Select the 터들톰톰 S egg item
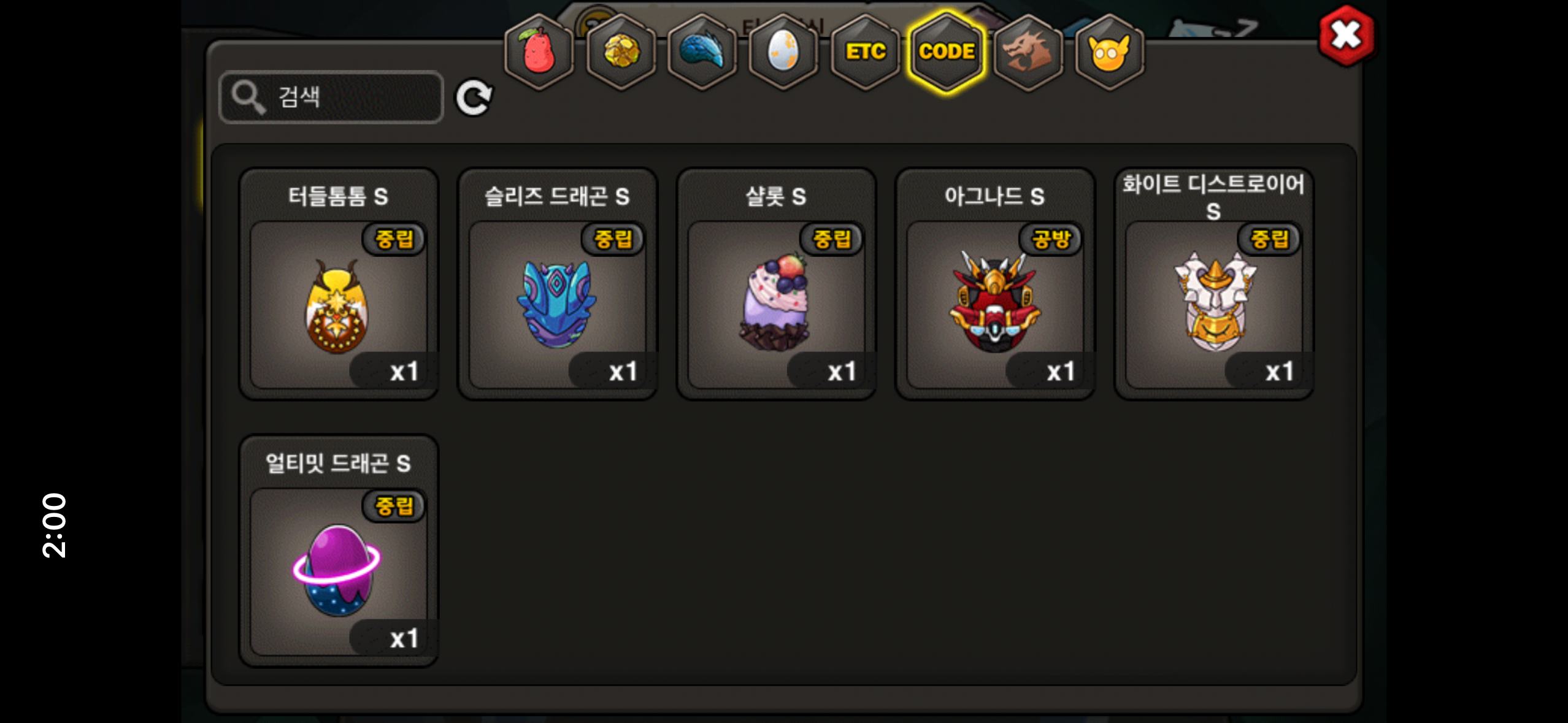The width and height of the screenshot is (1568, 723). pyautogui.click(x=339, y=284)
